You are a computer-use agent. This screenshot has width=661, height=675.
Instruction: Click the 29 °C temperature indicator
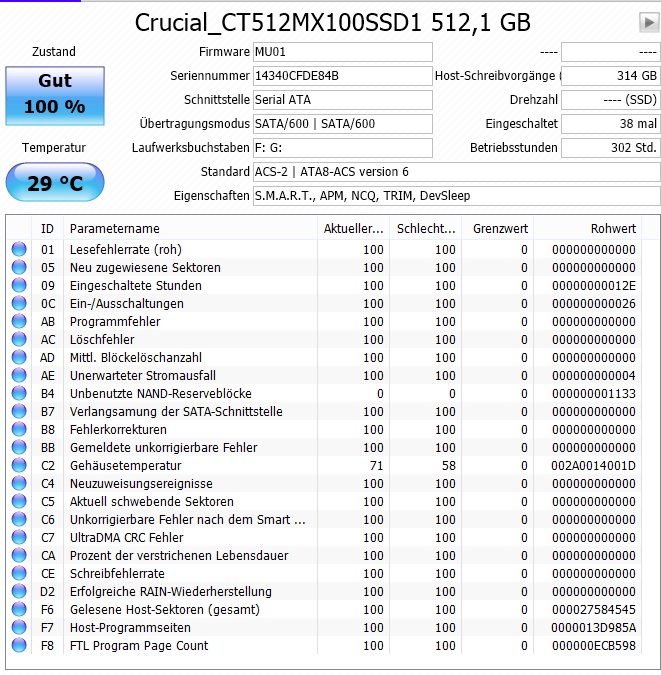click(55, 183)
